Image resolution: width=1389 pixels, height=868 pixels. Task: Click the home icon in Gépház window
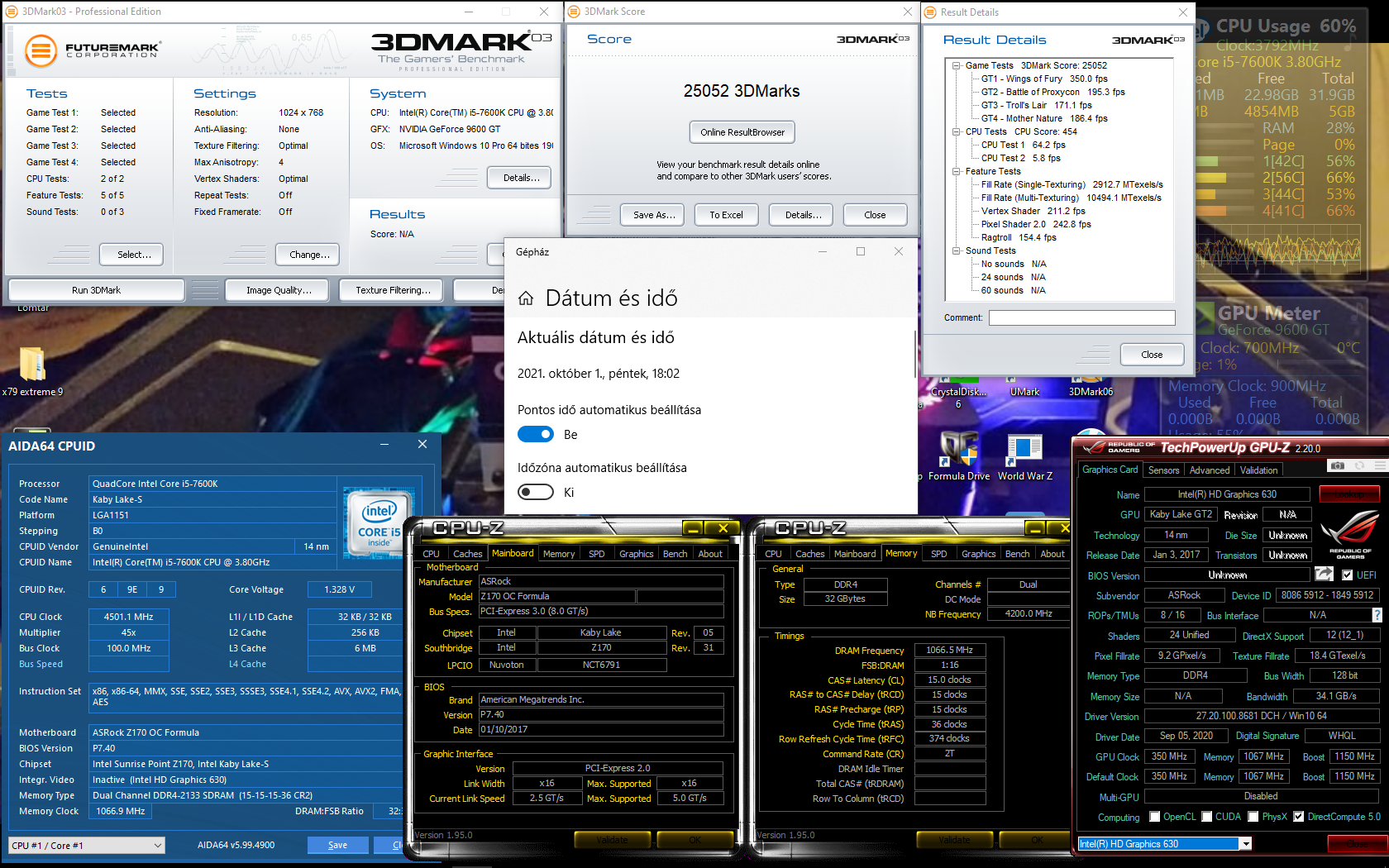(526, 298)
